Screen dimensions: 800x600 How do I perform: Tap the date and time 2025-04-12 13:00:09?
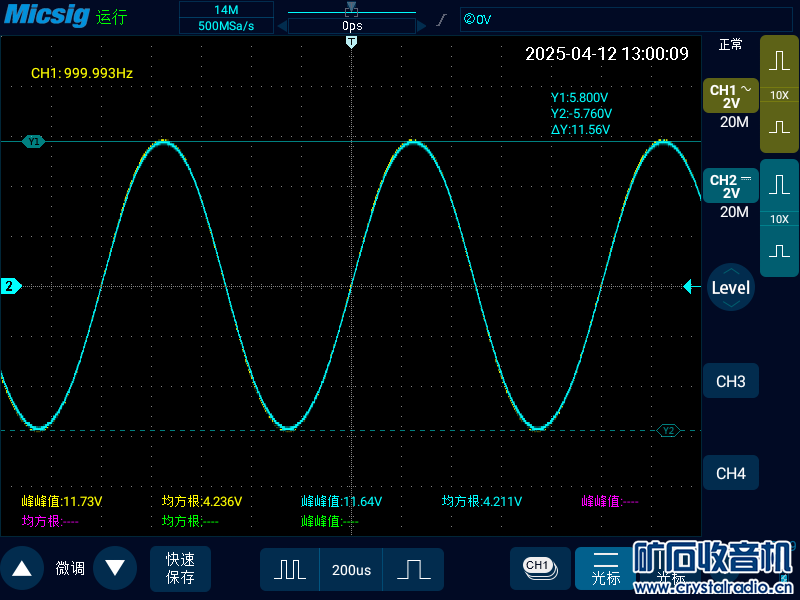pos(607,54)
